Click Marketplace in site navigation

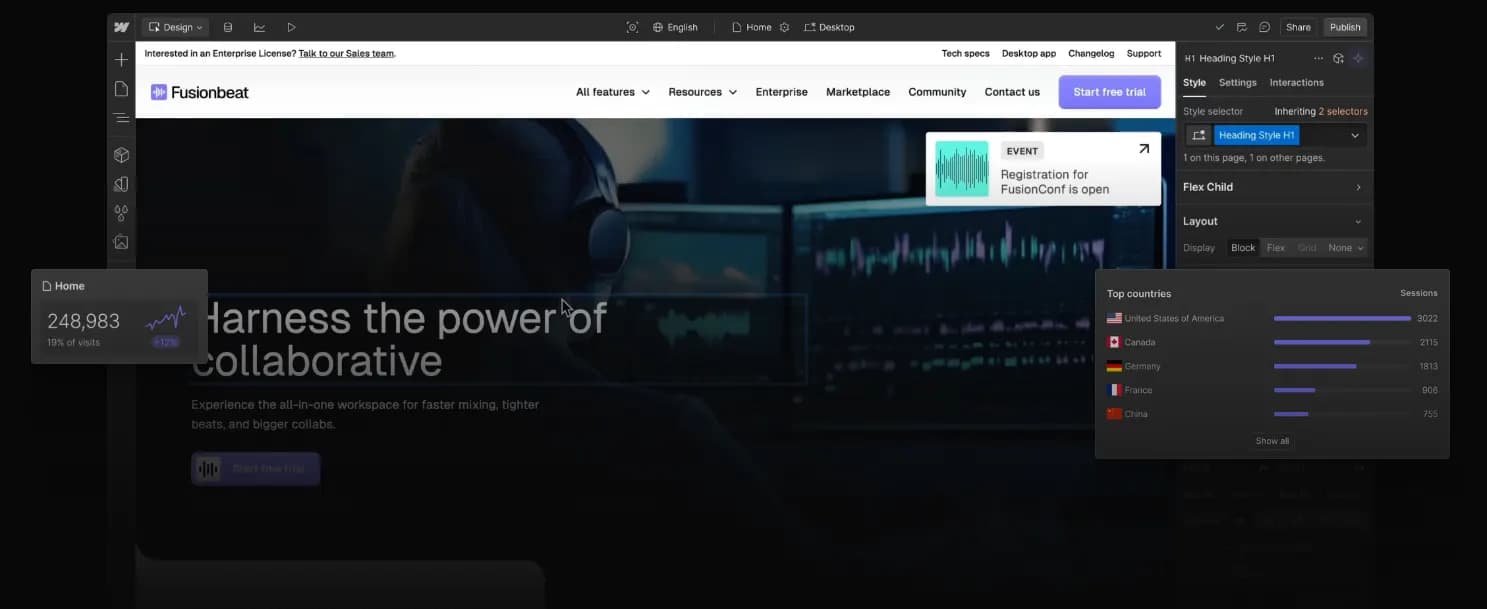[858, 92]
